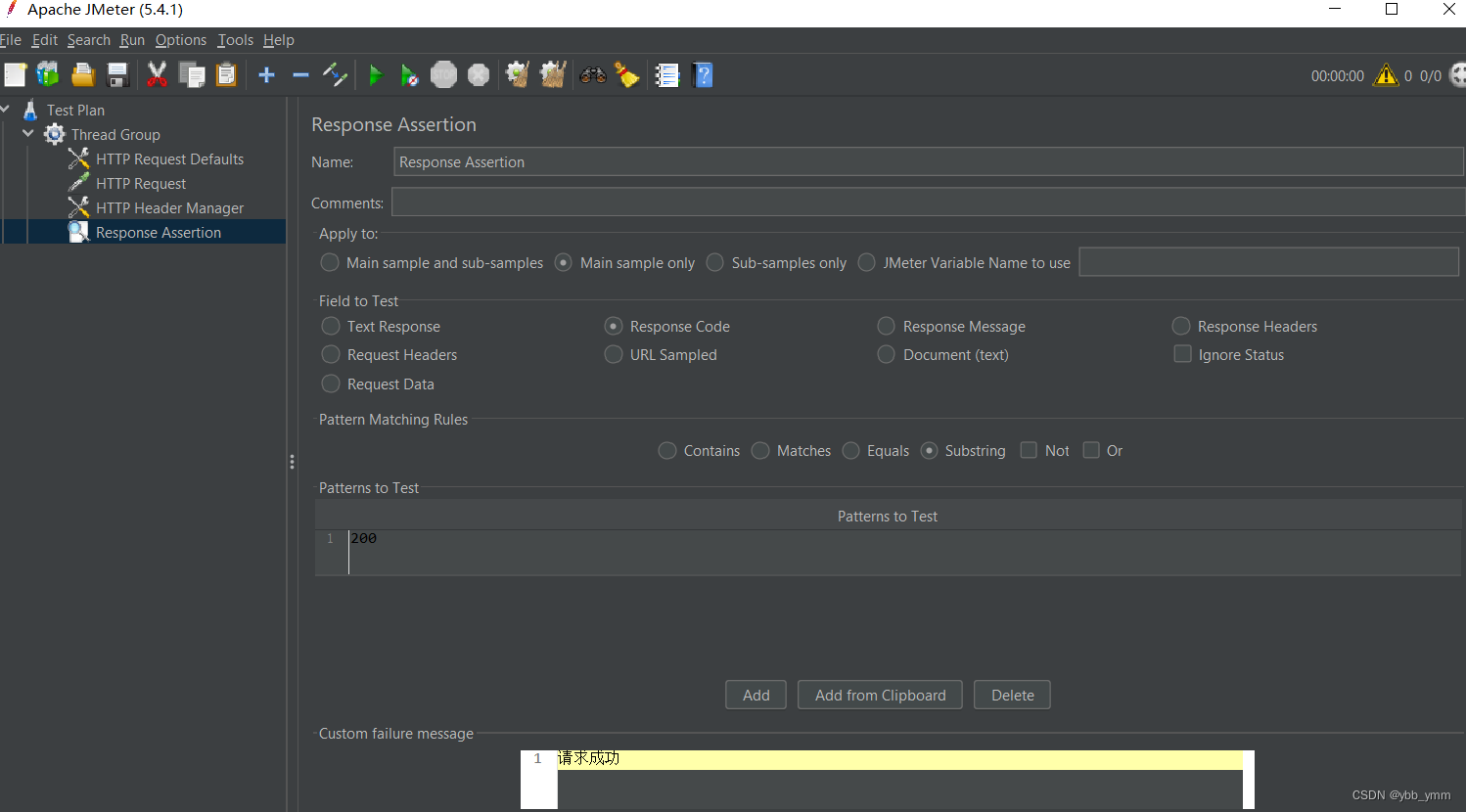Open the Help menu
Screen dimensions: 1466x812
[279, 40]
